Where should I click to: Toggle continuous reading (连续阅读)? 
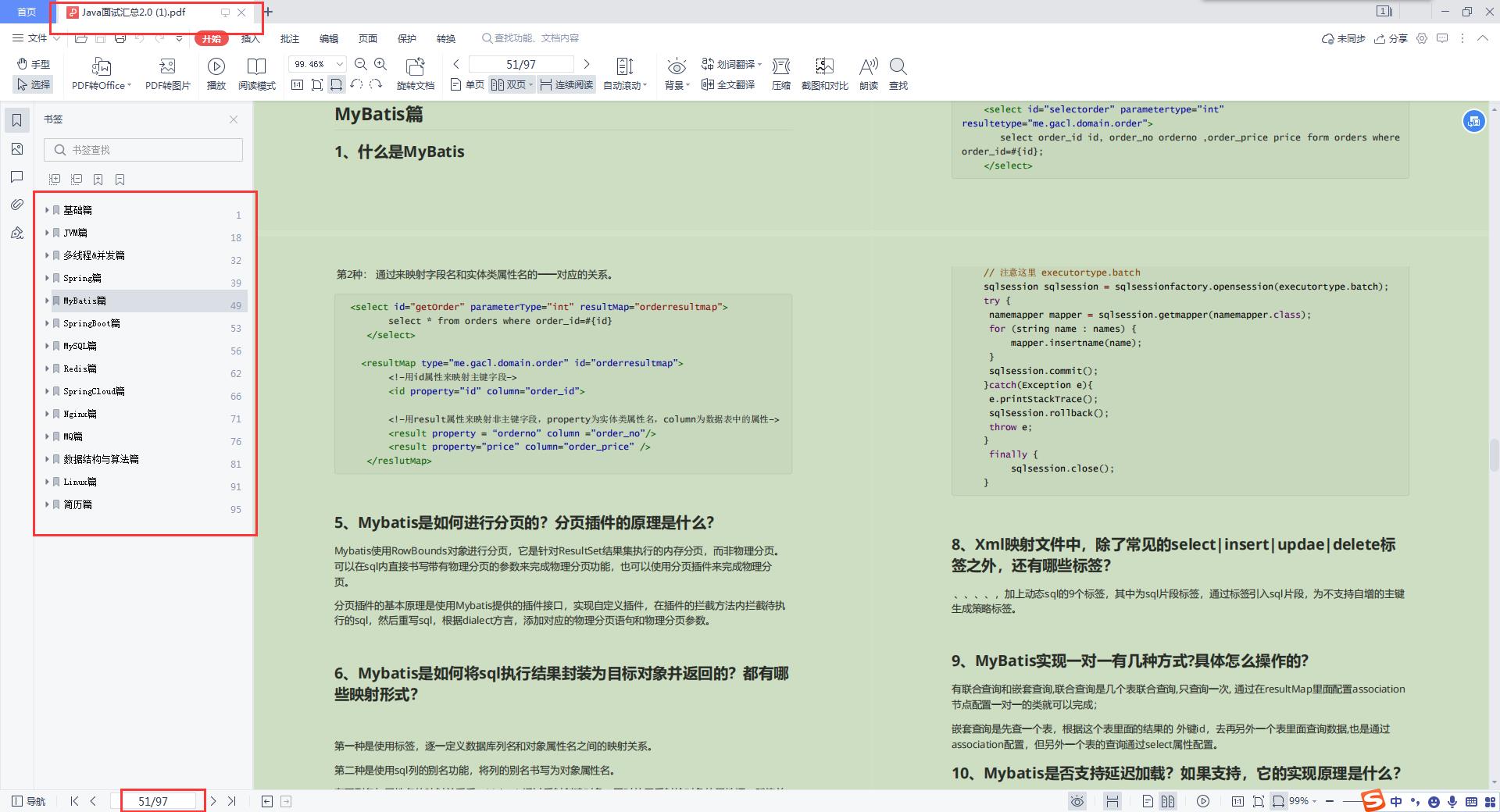(x=566, y=84)
